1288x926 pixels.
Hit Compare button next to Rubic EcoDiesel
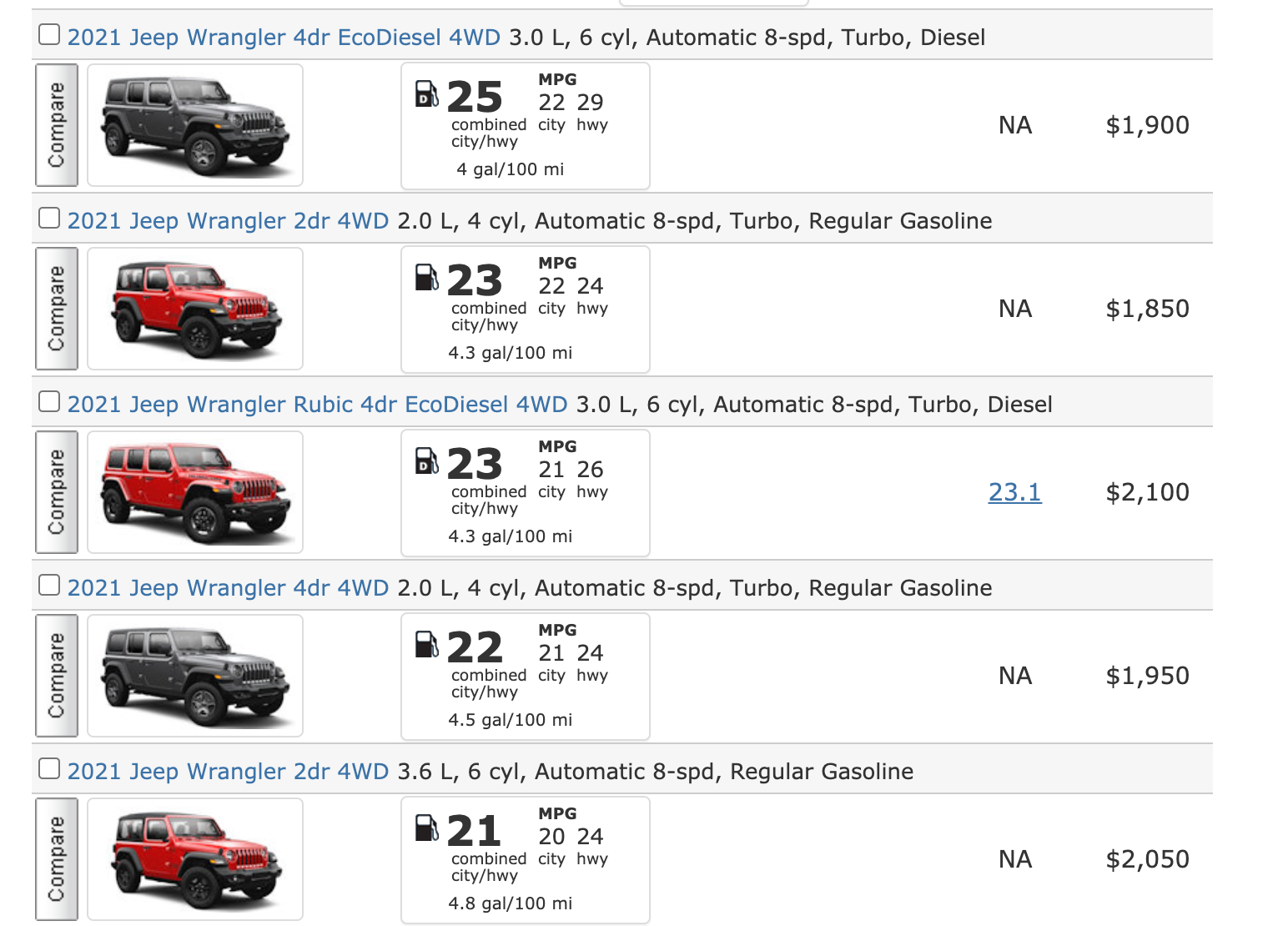tap(57, 492)
